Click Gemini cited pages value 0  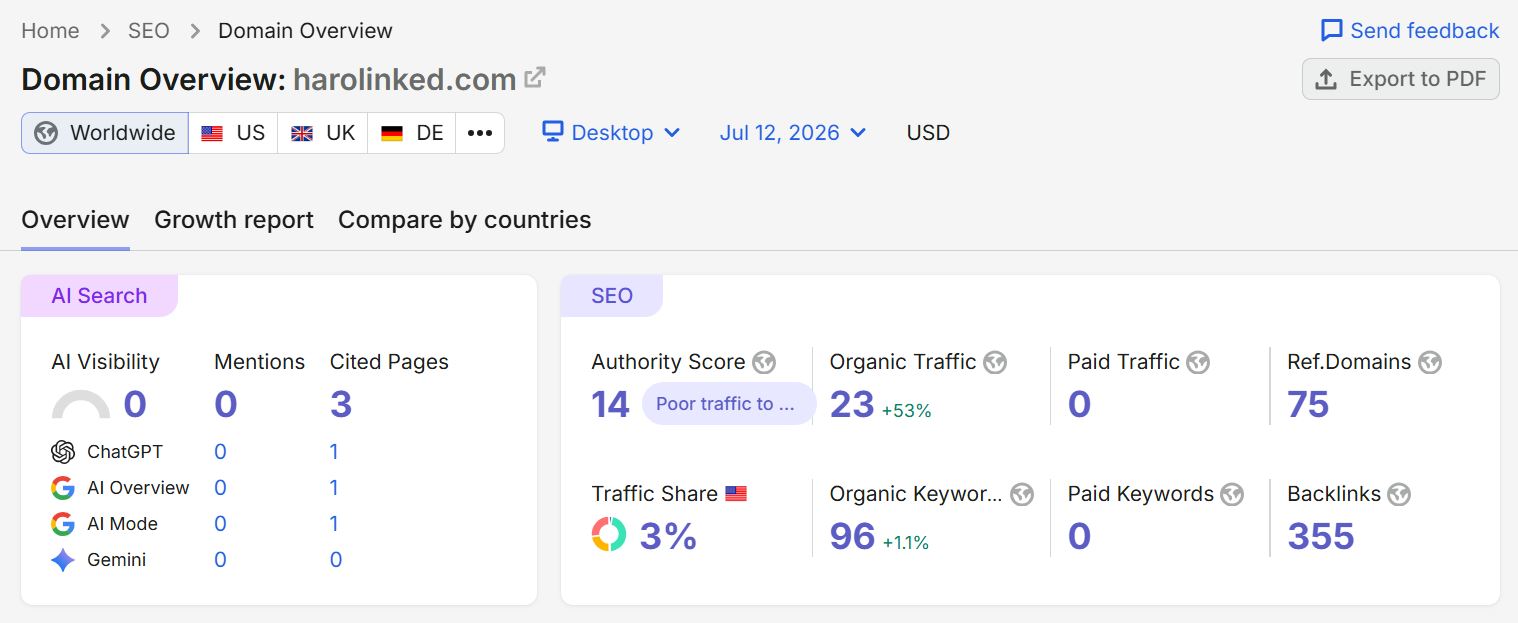pyautogui.click(x=336, y=560)
